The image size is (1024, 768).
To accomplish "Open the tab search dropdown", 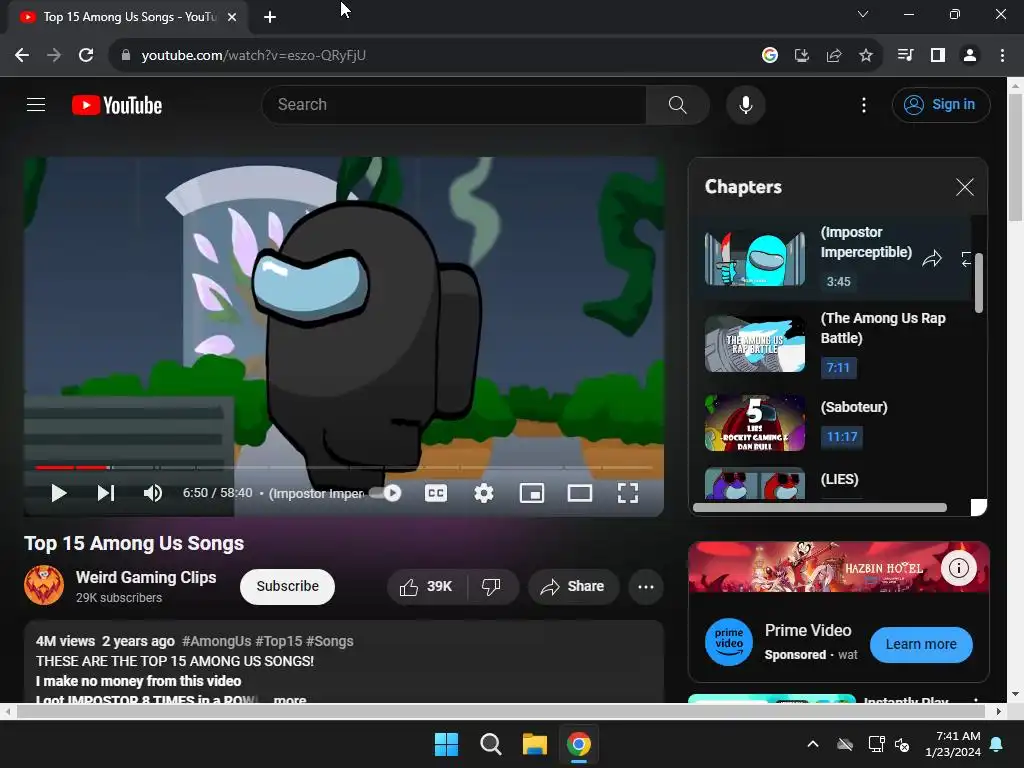I will [x=863, y=14].
